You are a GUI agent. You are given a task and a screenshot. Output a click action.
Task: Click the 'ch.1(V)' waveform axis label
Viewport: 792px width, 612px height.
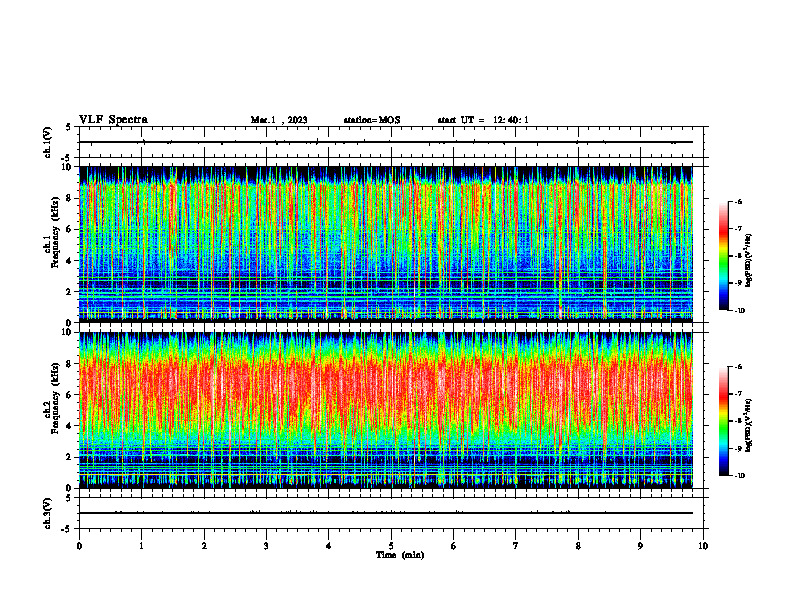pyautogui.click(x=48, y=142)
